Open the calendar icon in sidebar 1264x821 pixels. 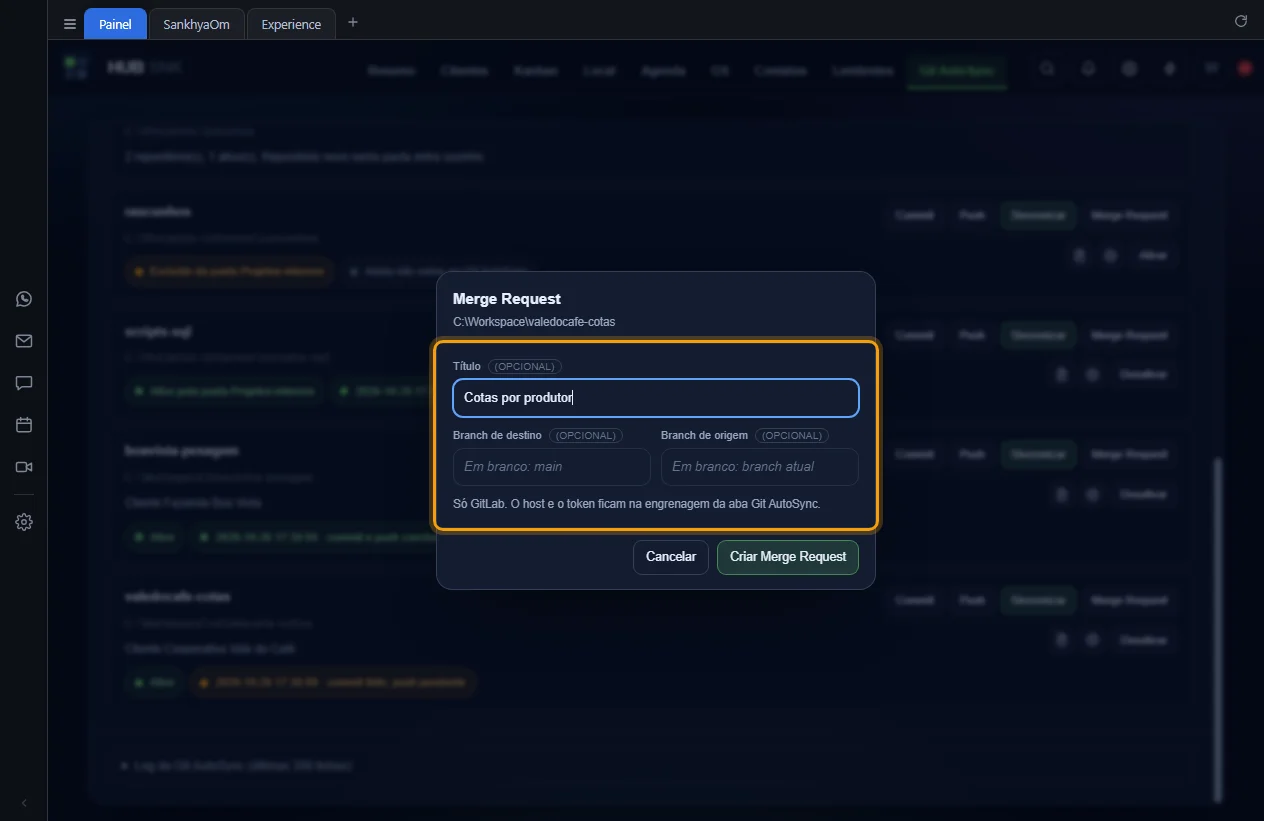(24, 425)
